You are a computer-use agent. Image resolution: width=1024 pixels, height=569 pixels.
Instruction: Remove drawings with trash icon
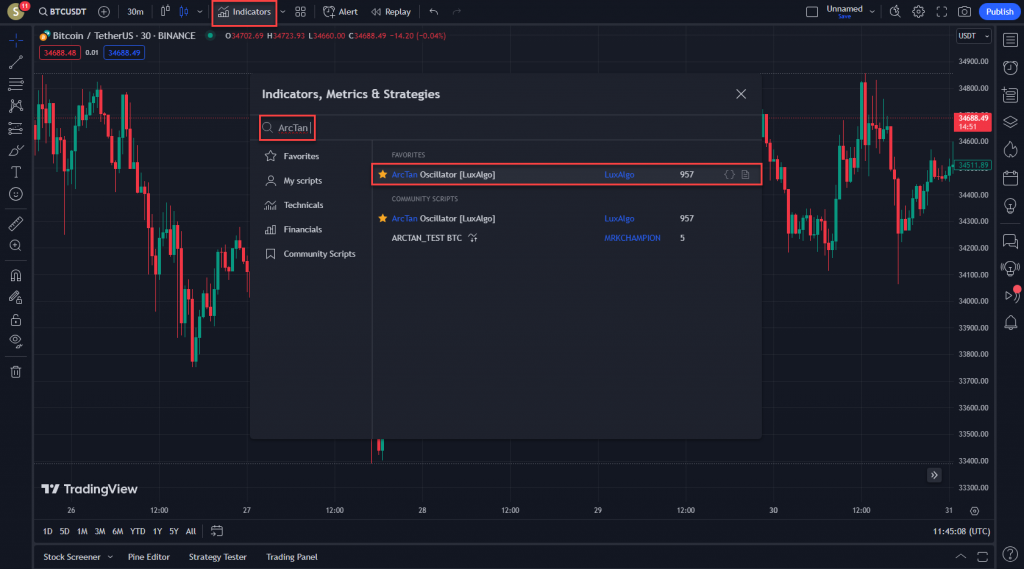pos(16,372)
